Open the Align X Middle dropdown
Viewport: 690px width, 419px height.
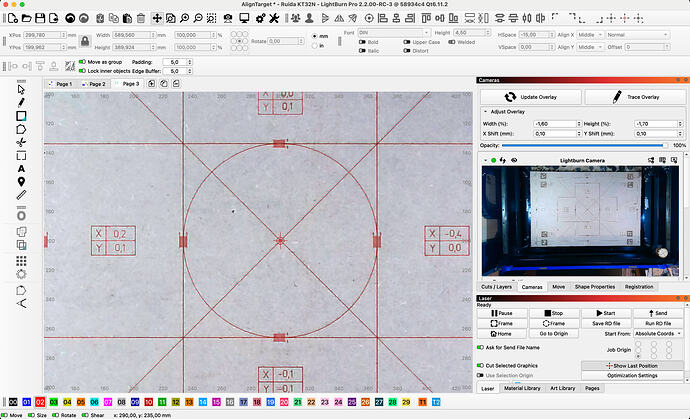pyautogui.click(x=590, y=35)
